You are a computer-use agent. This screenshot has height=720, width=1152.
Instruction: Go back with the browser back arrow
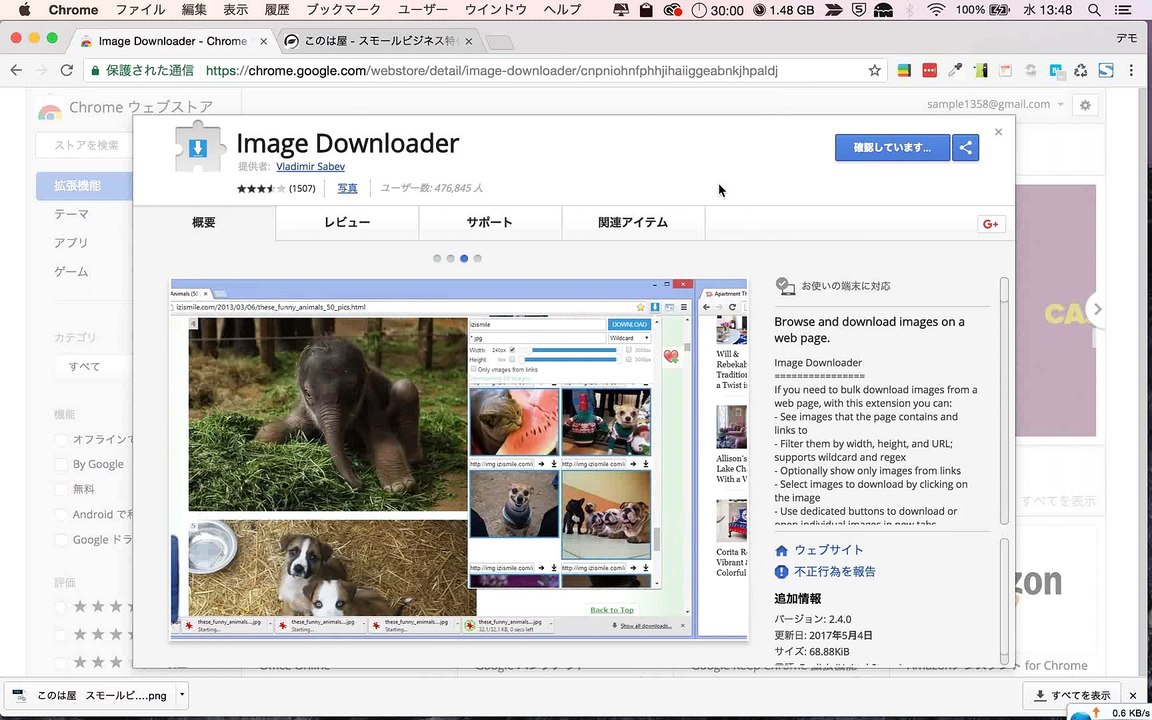16,71
